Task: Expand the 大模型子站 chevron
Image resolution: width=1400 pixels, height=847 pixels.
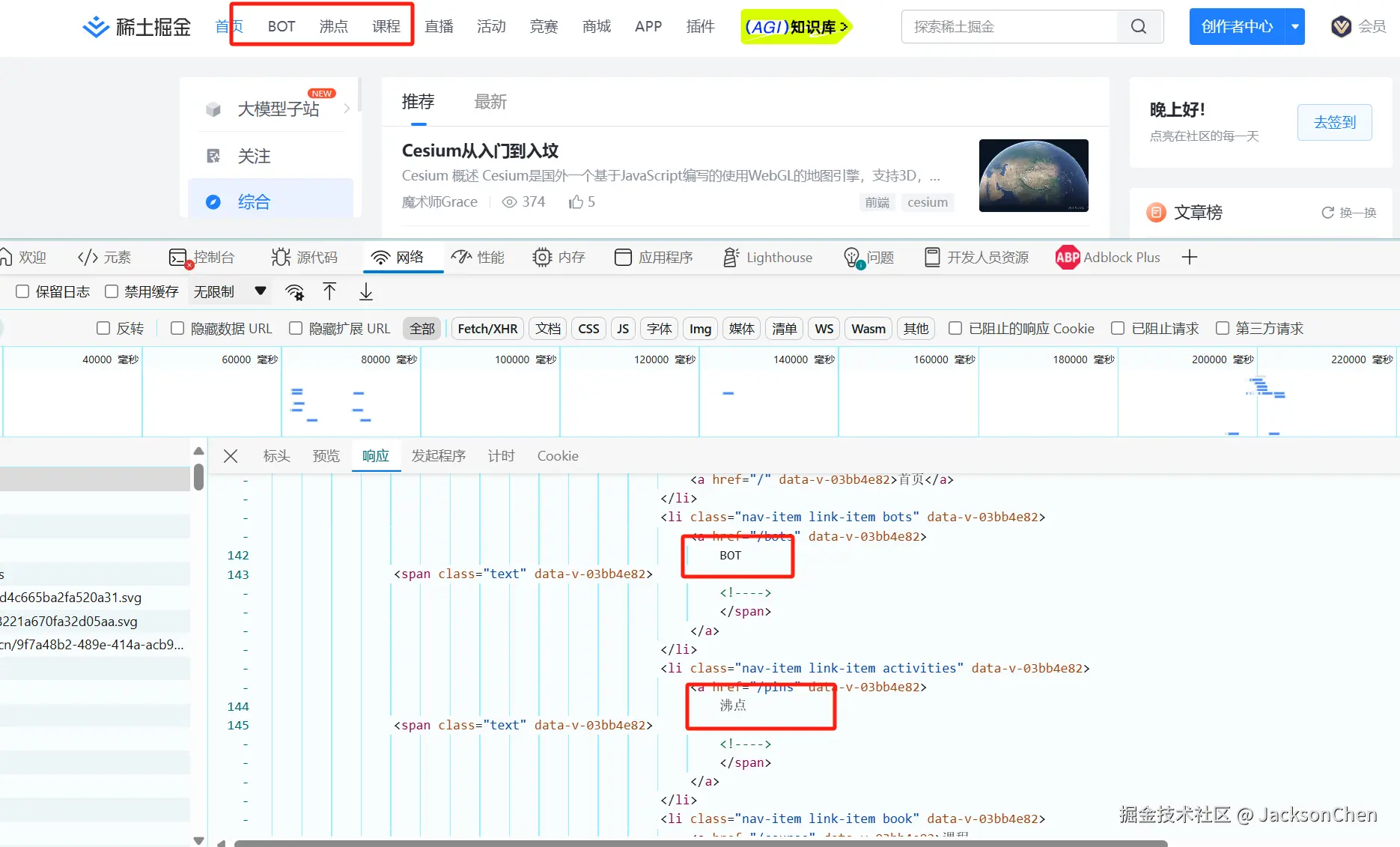Action: (347, 109)
